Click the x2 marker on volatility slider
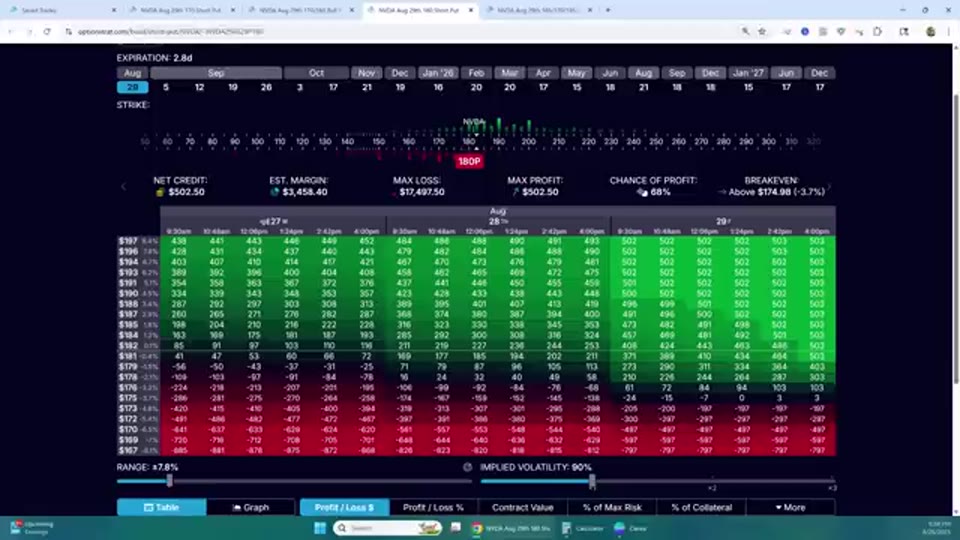The width and height of the screenshot is (960, 540). pos(712,488)
